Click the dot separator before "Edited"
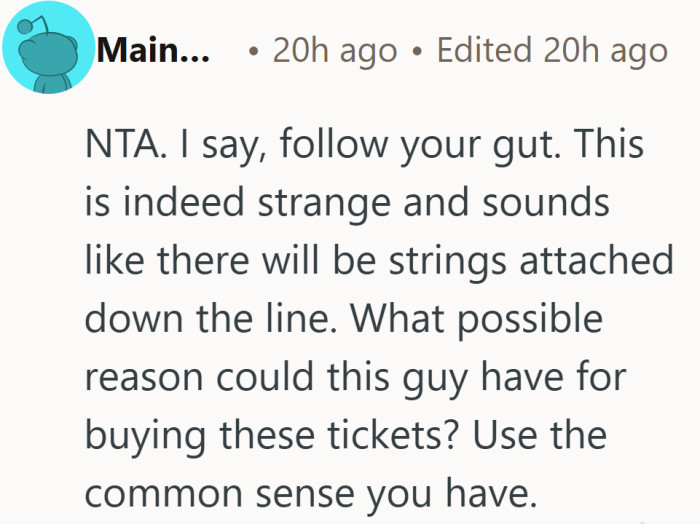700x524 pixels. click(416, 52)
